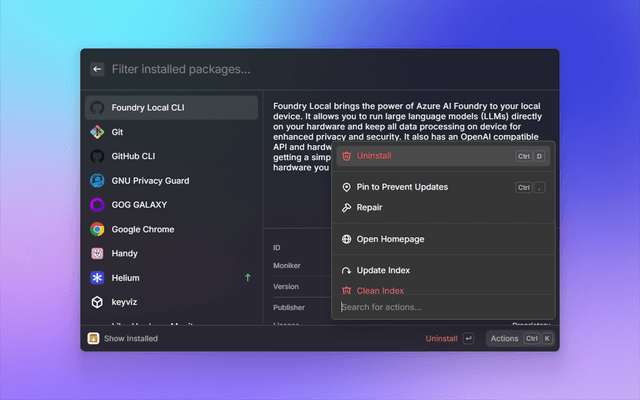Click the GOG GALAXY purple ring icon
This screenshot has width=640, height=400.
pos(97,205)
